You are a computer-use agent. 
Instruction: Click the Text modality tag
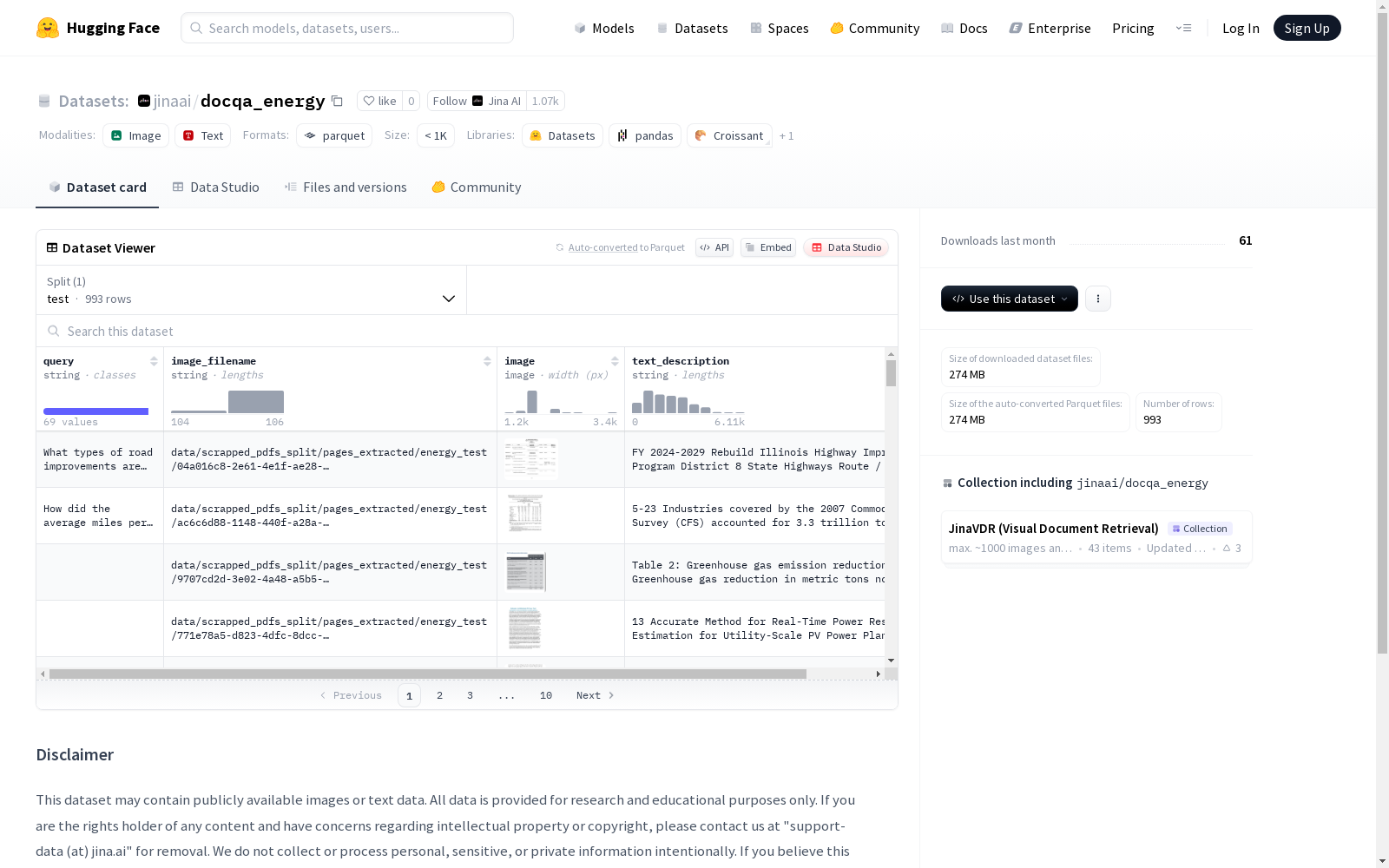(x=203, y=135)
